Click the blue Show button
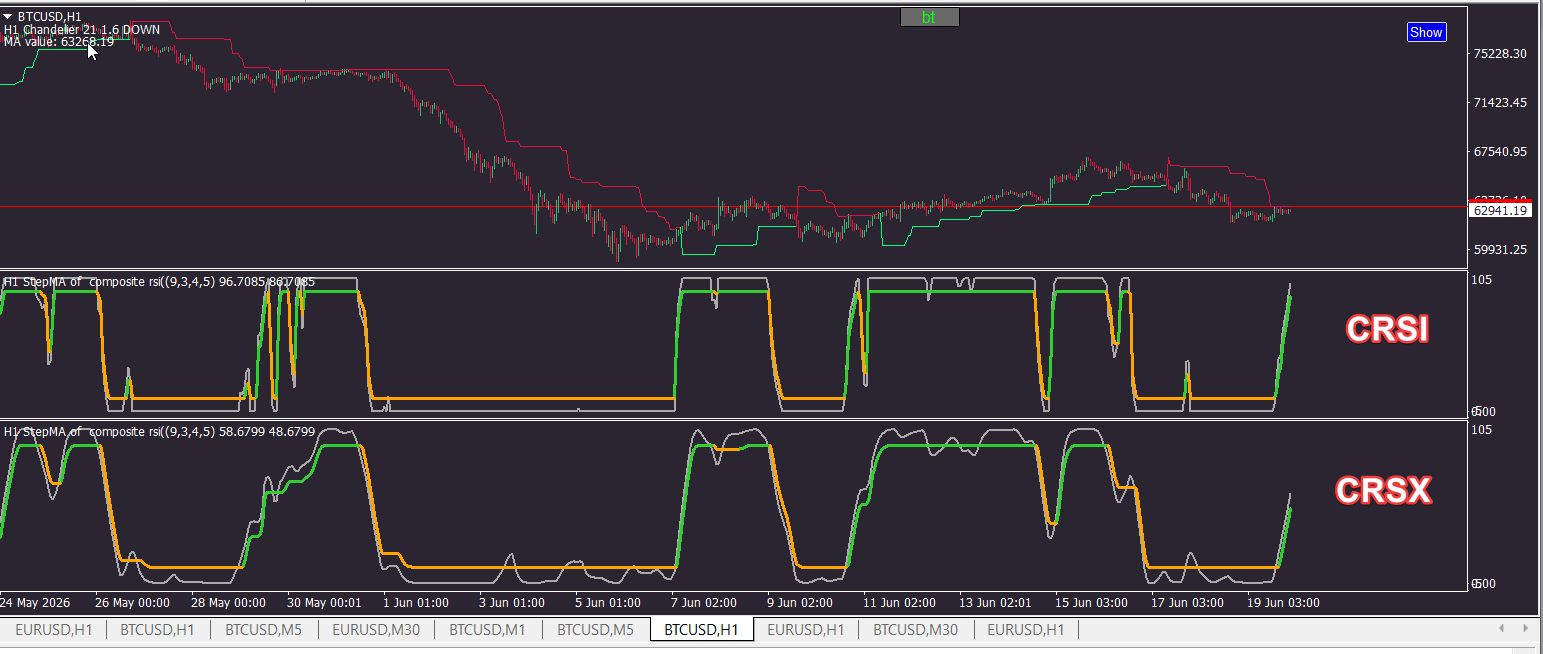Viewport: 1543px width, 654px height. [x=1426, y=32]
